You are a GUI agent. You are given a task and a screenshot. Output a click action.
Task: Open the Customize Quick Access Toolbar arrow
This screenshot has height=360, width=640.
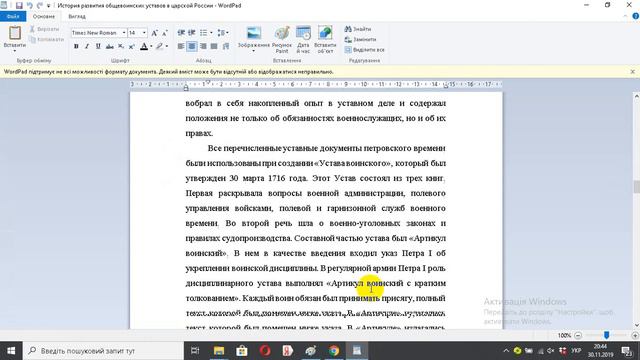(49, 6)
